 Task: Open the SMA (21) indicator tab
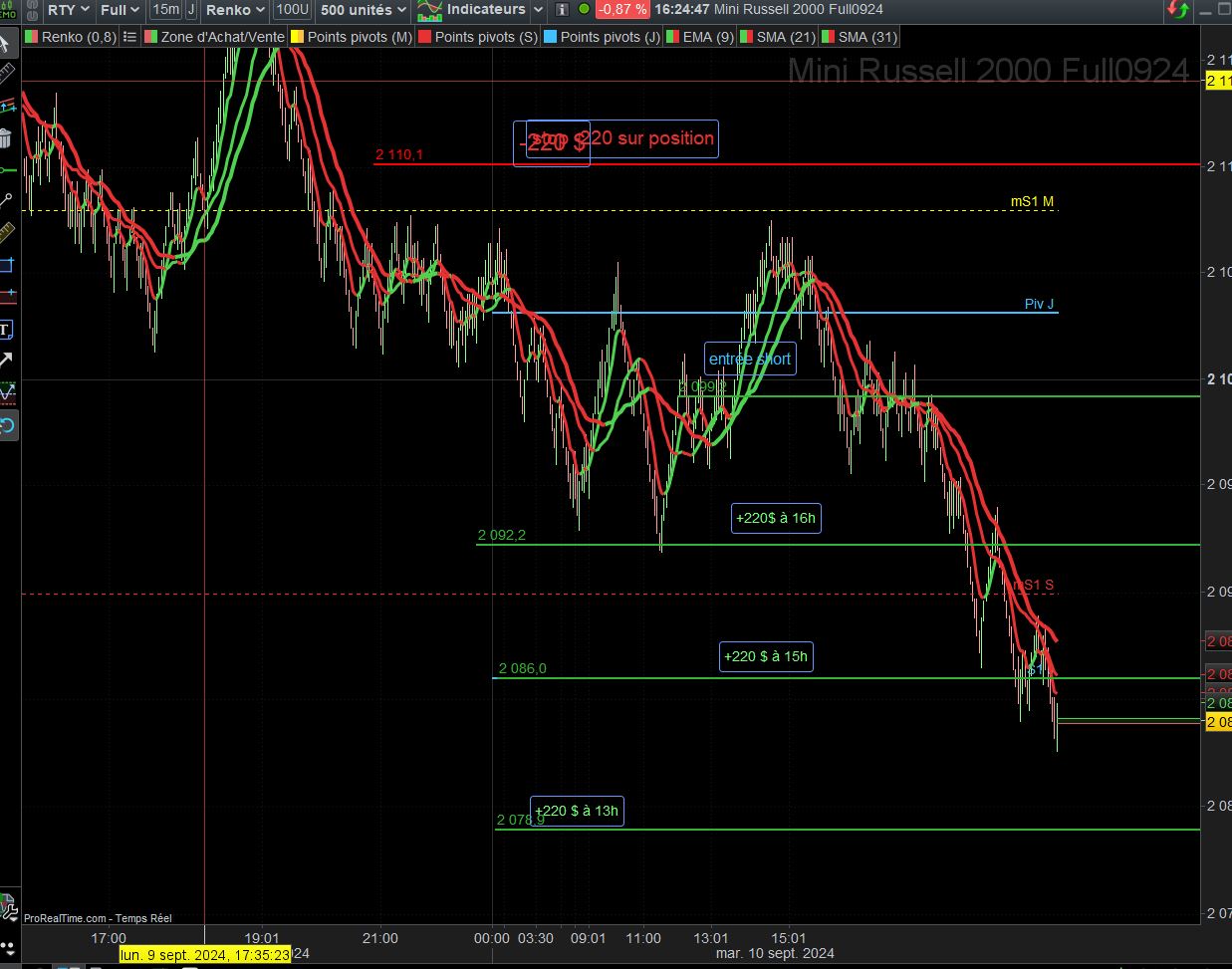779,37
